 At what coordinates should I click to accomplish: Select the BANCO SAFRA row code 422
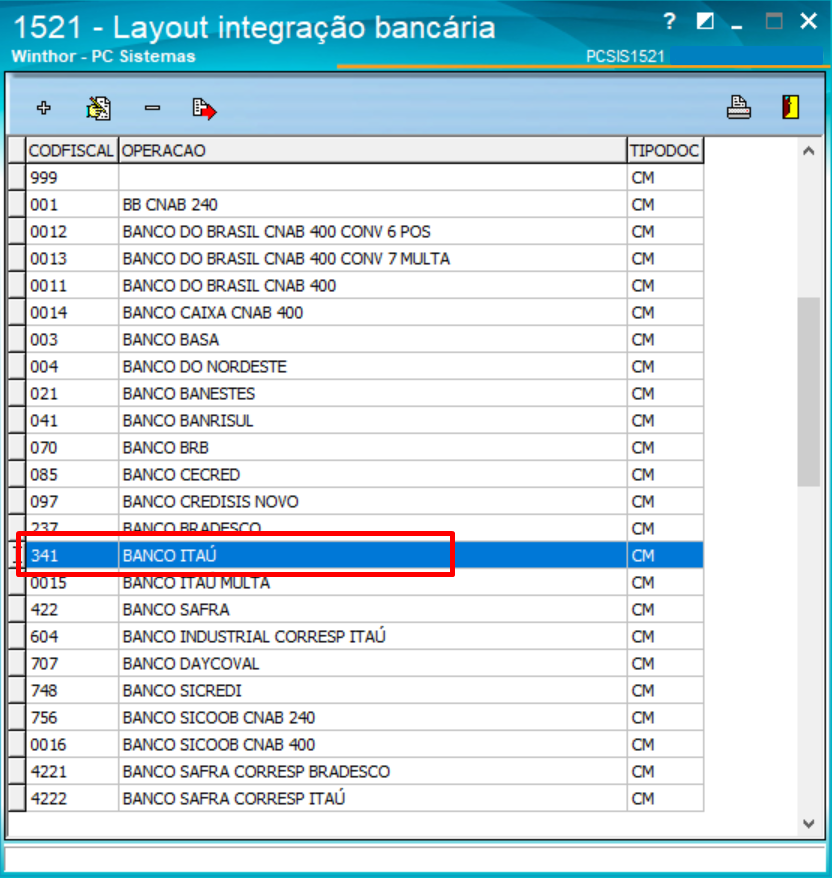[356, 609]
